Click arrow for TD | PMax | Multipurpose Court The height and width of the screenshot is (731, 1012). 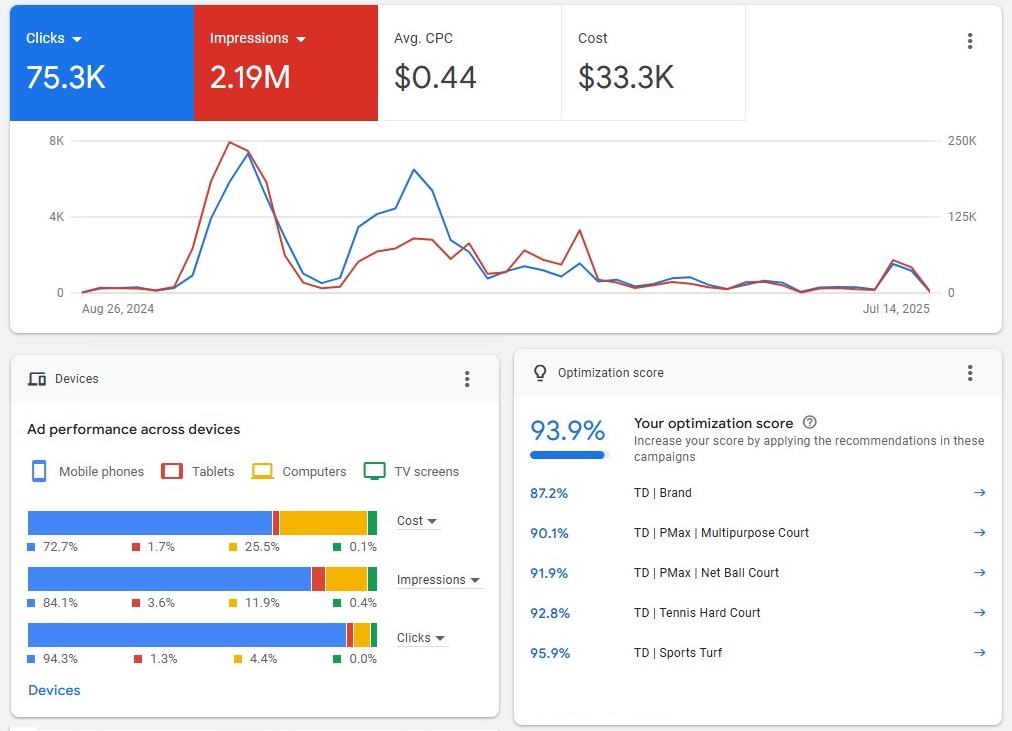coord(979,533)
